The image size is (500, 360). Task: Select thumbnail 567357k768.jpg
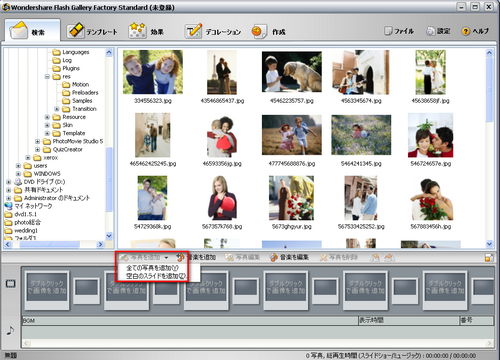point(222,198)
